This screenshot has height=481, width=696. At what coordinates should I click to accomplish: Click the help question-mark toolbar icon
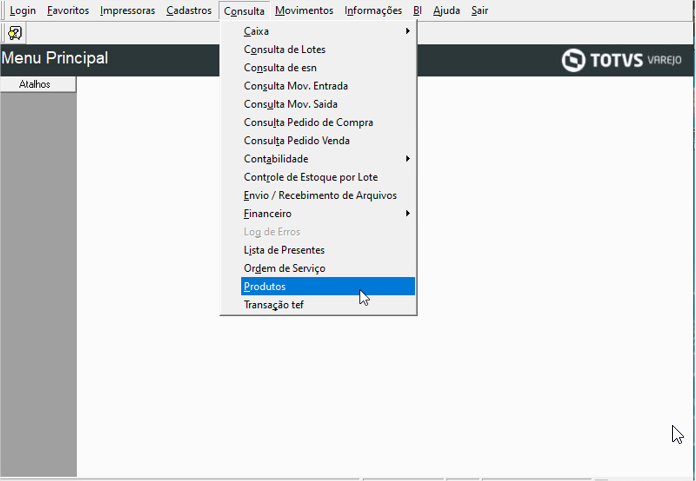(x=15, y=33)
